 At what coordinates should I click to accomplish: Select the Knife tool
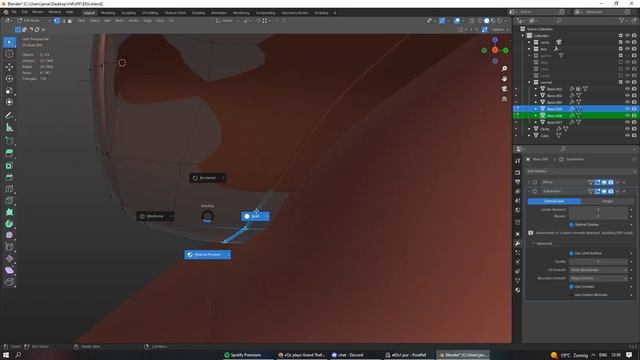pos(9,200)
